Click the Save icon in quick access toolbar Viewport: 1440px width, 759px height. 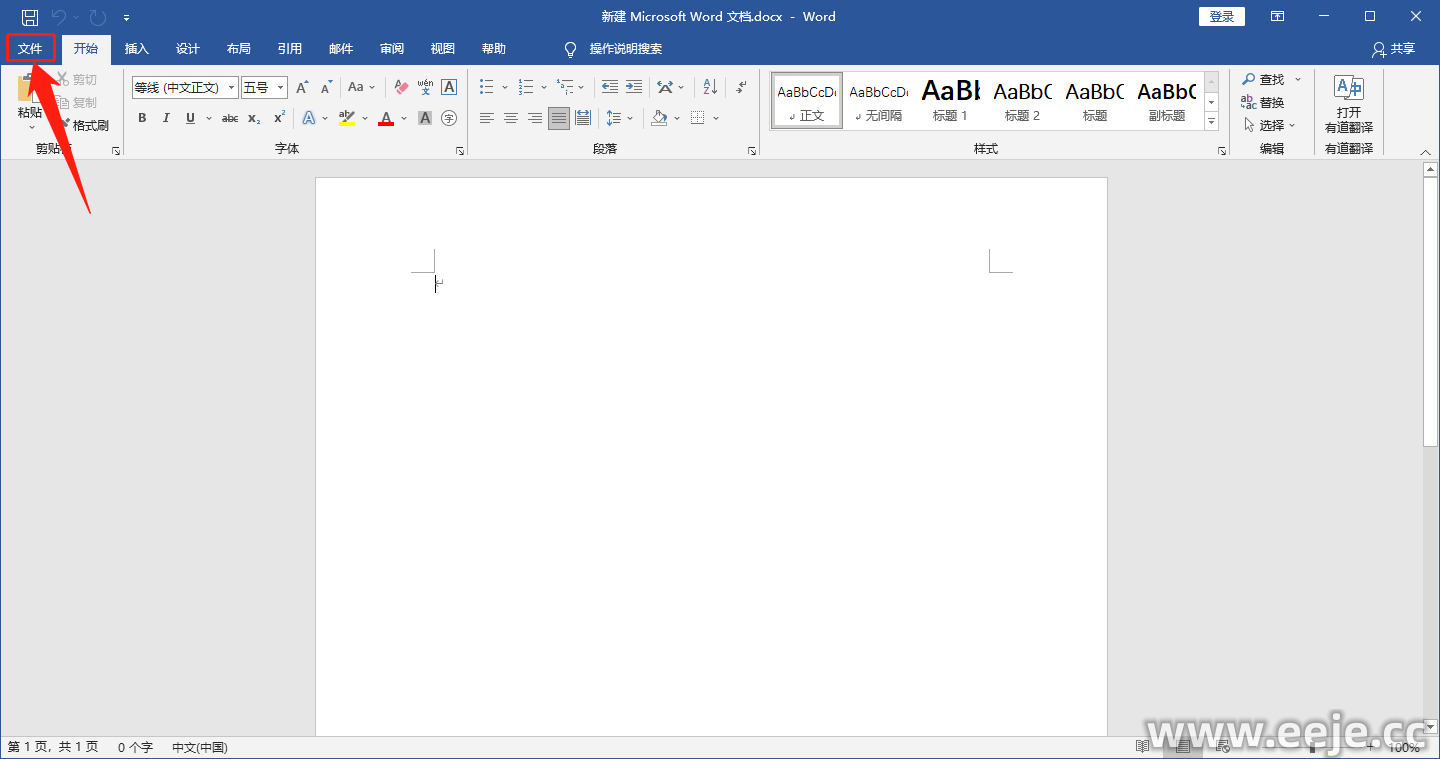30,17
